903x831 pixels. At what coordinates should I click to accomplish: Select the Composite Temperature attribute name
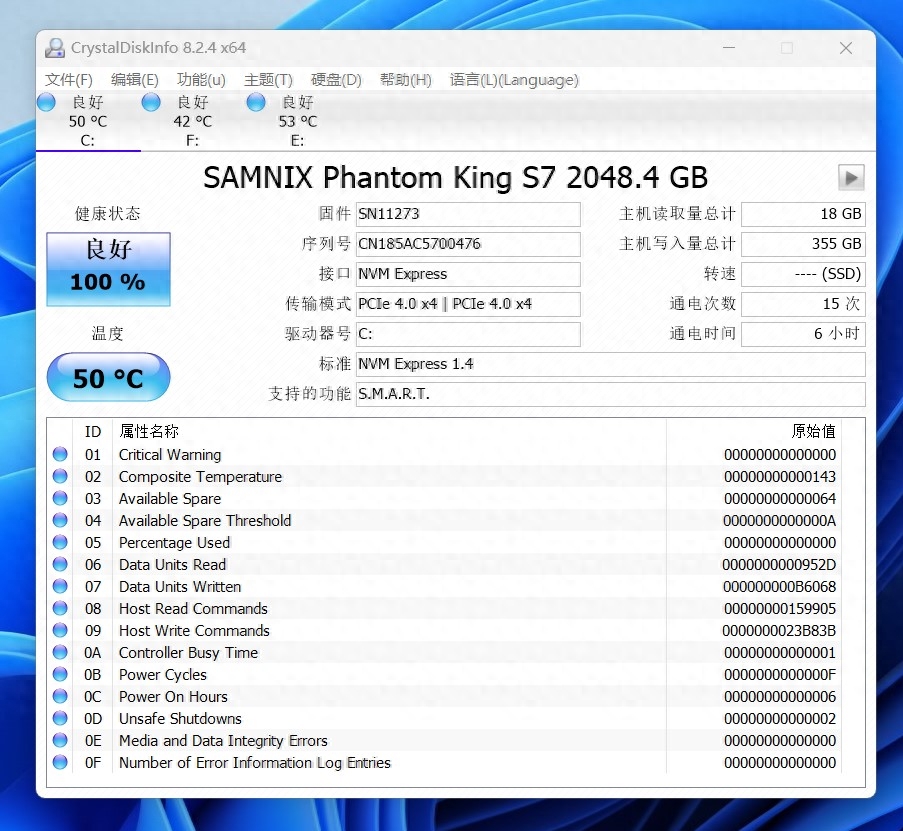click(200, 476)
